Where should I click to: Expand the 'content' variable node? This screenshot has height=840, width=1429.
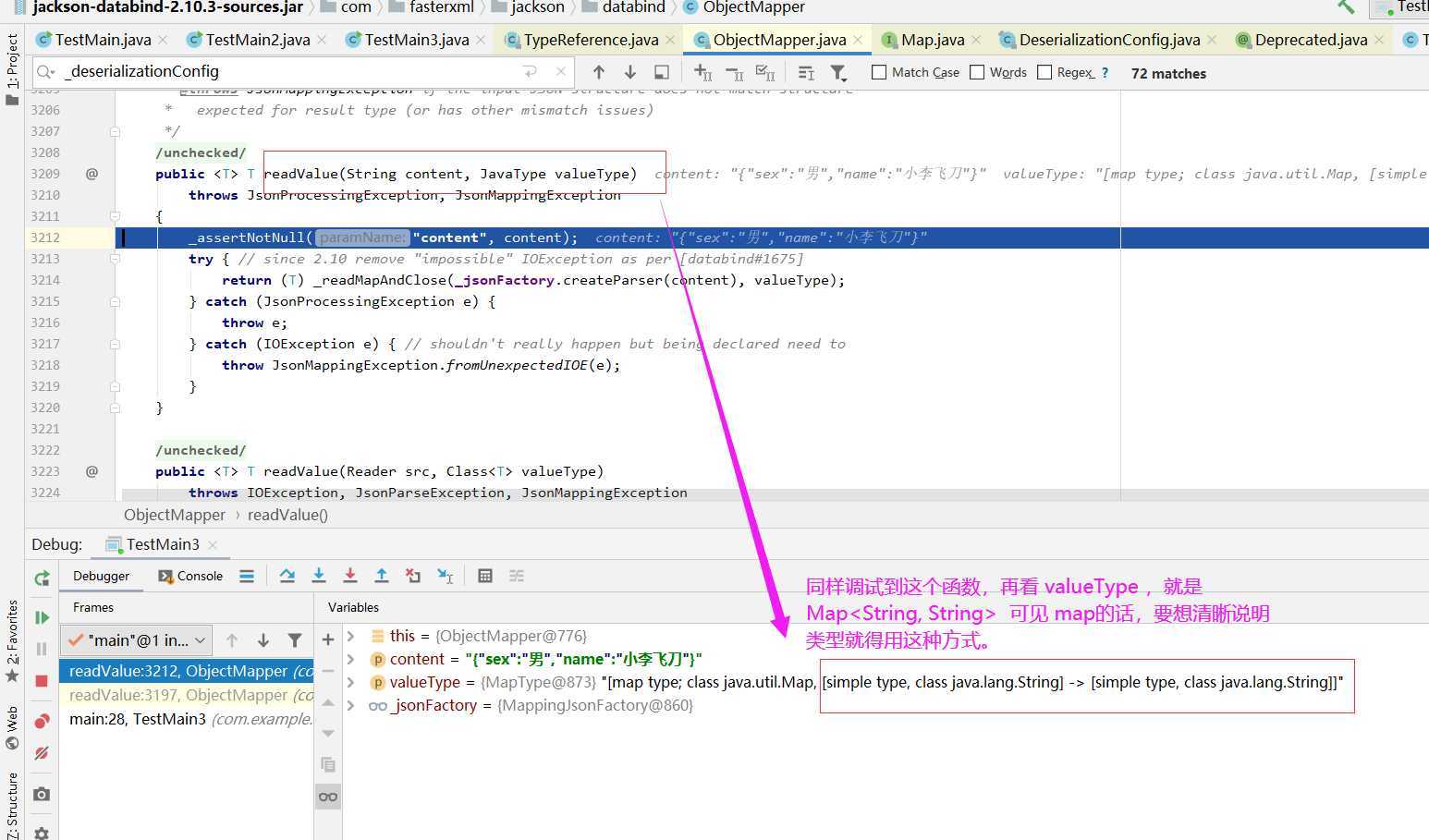[351, 659]
